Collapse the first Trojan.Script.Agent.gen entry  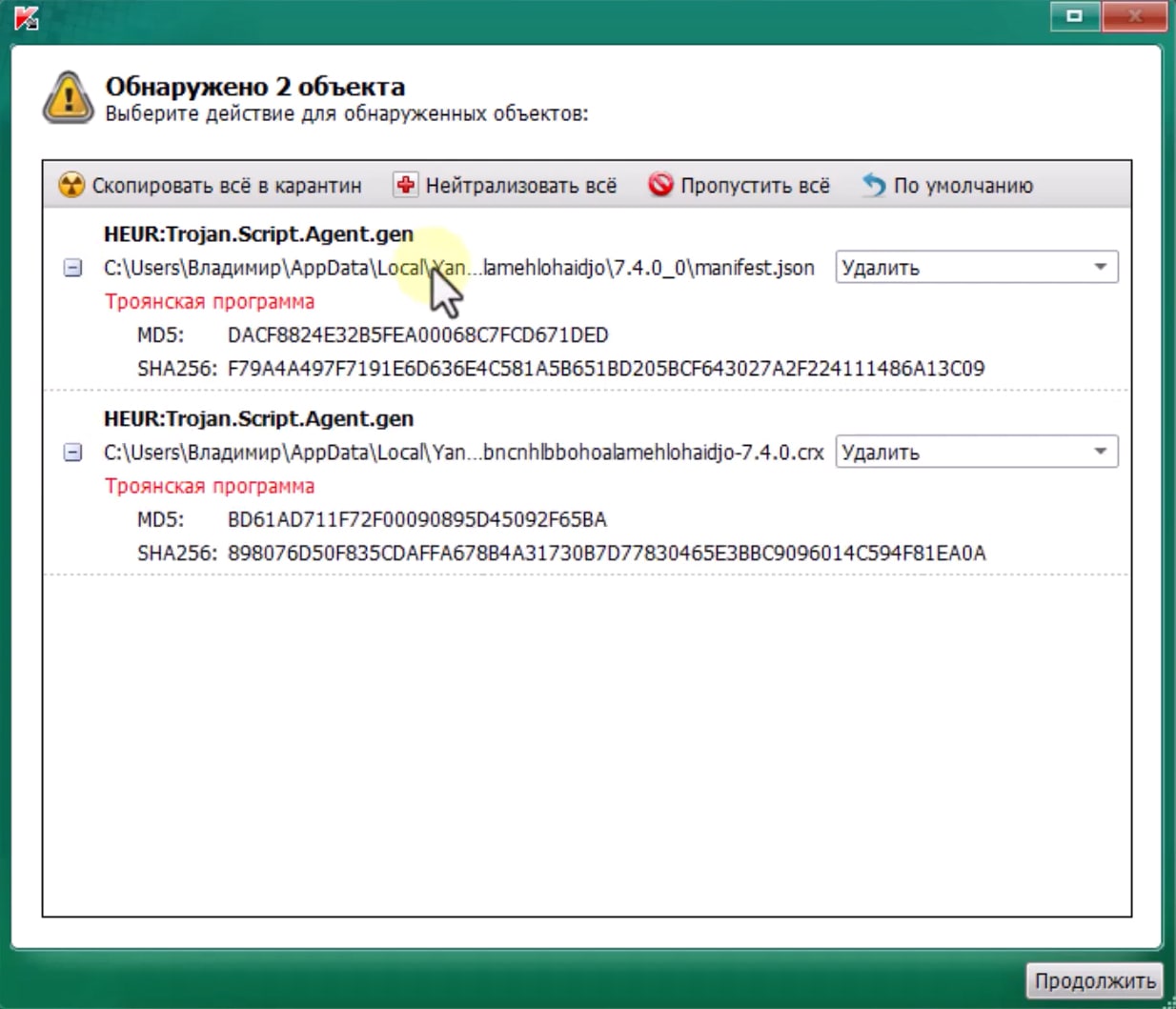tap(71, 268)
